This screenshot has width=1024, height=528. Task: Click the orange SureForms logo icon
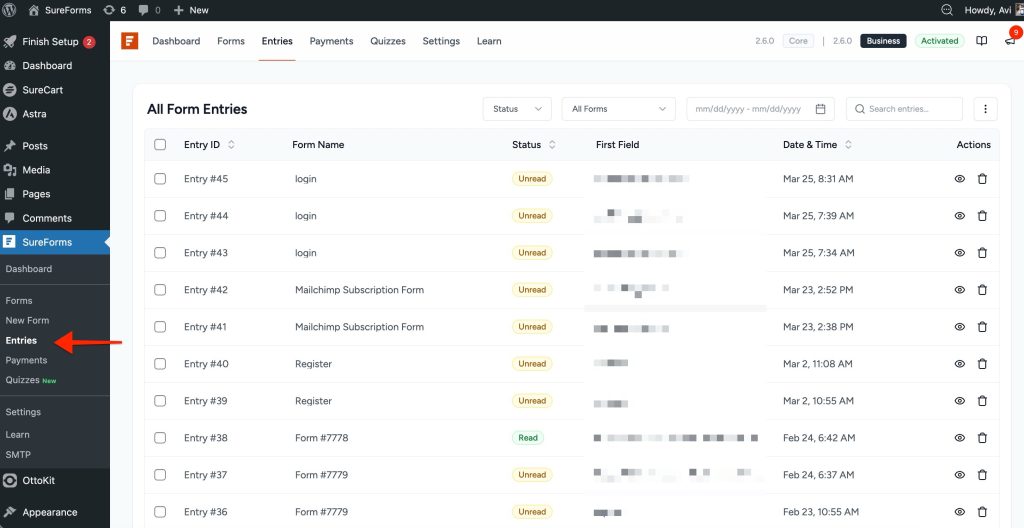coord(129,41)
